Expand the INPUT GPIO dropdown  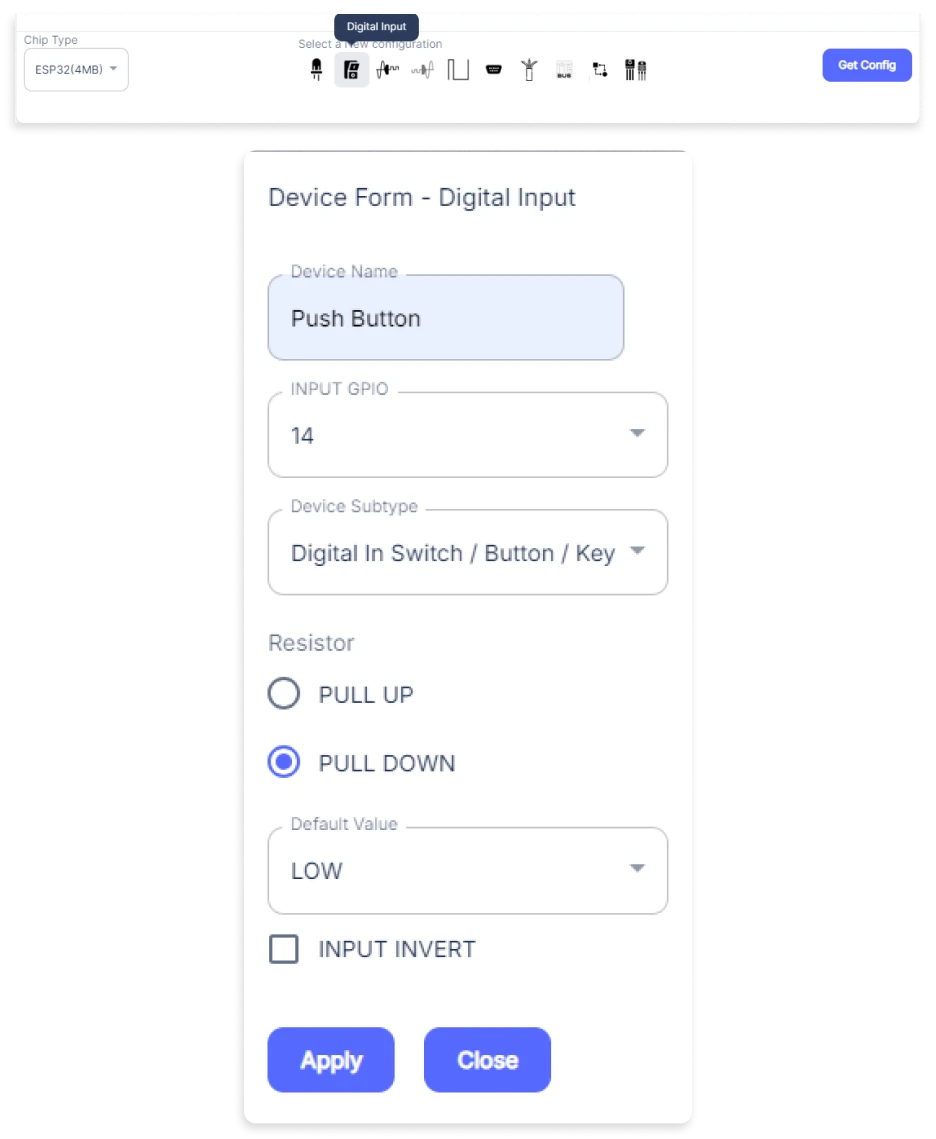pyautogui.click(x=467, y=435)
